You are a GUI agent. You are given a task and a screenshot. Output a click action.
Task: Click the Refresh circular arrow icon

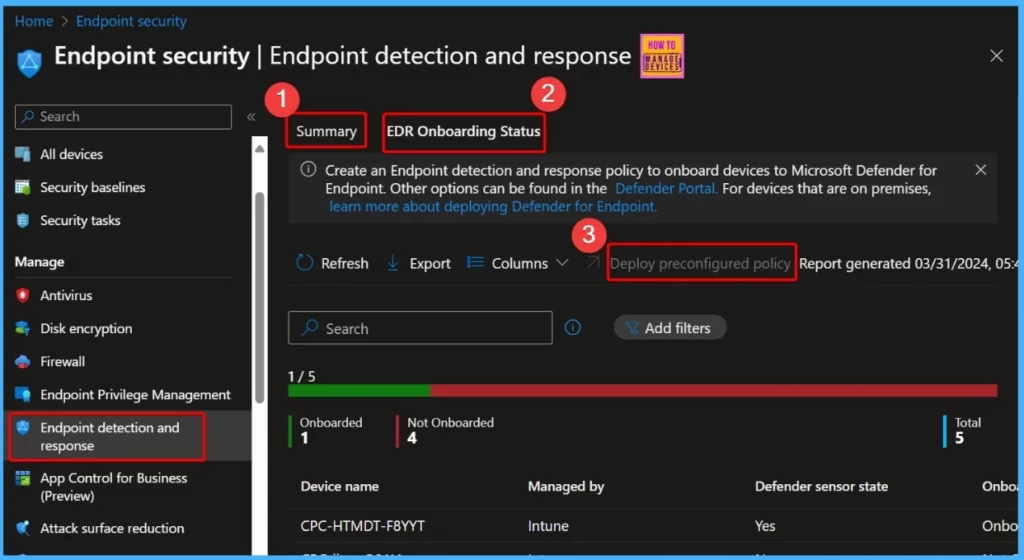click(305, 263)
